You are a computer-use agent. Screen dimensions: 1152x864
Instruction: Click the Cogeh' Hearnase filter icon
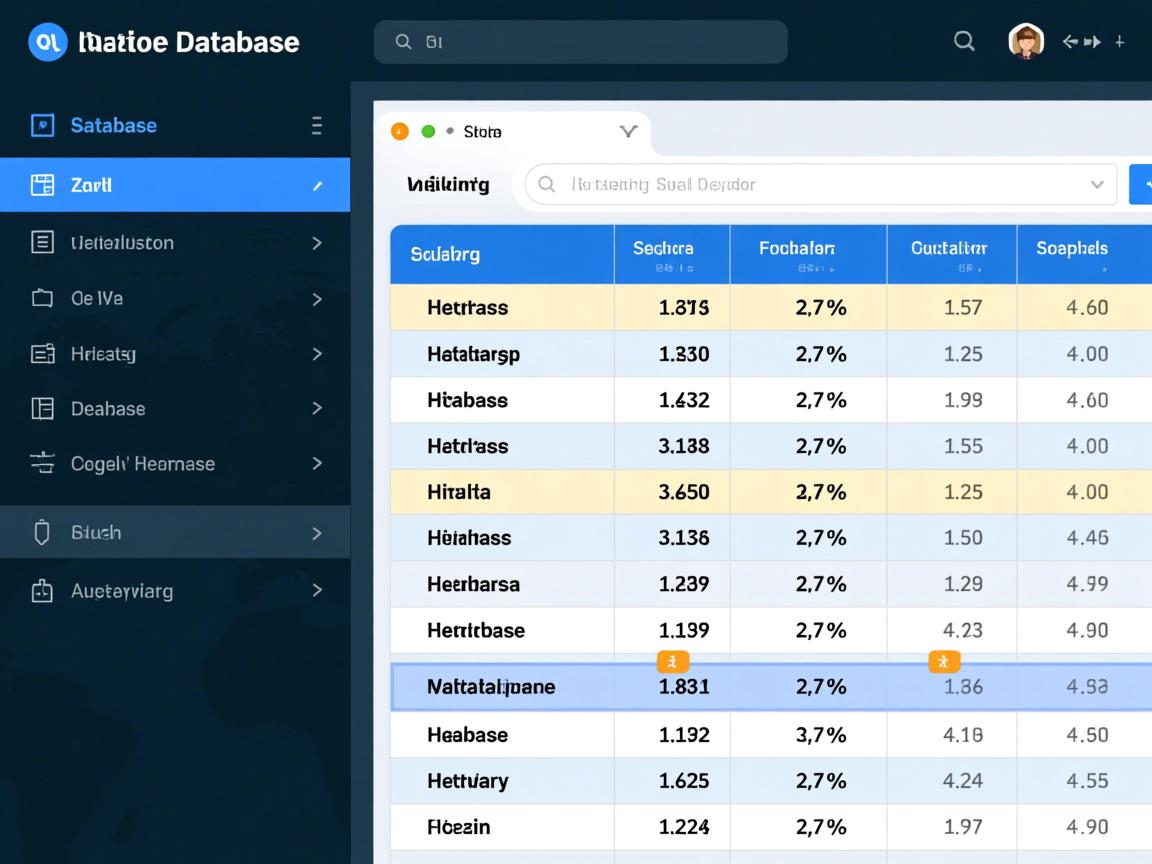pyautogui.click(x=42, y=463)
